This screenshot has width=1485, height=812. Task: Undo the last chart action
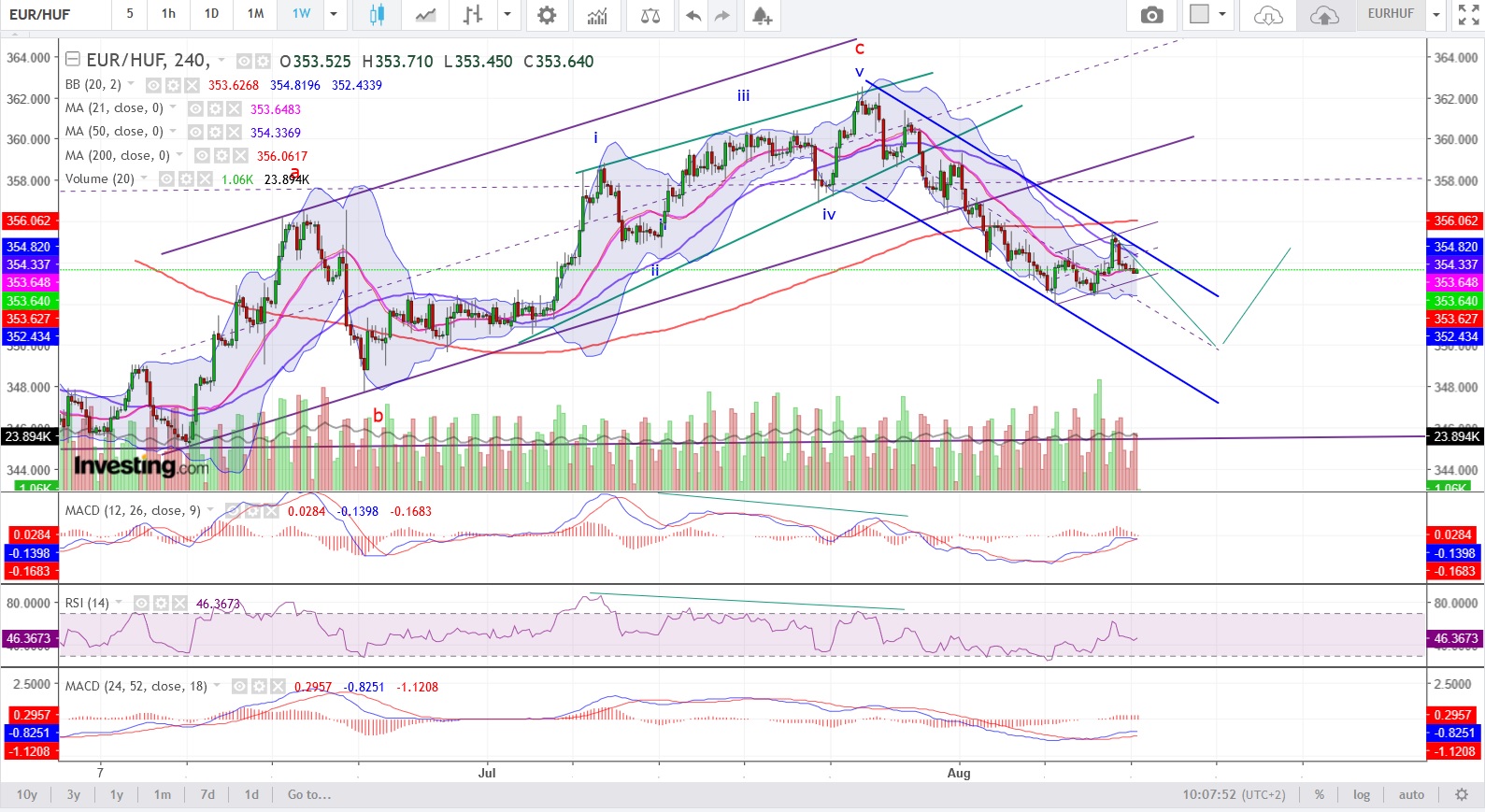click(693, 15)
